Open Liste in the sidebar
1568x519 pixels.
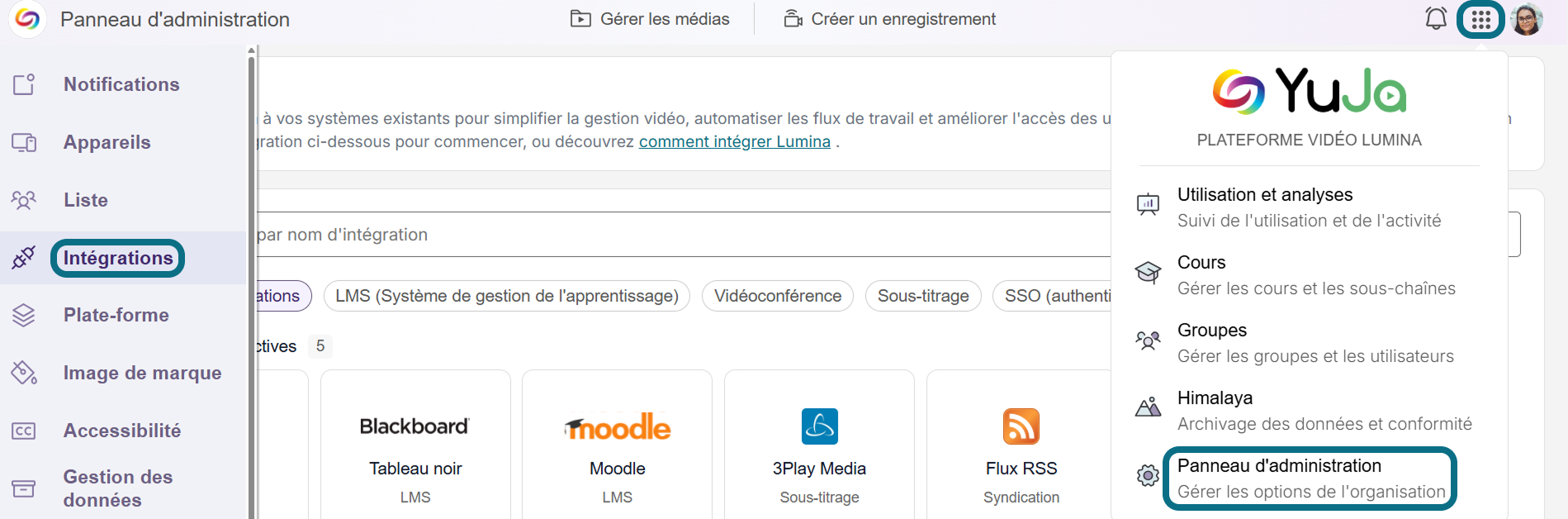click(x=86, y=200)
